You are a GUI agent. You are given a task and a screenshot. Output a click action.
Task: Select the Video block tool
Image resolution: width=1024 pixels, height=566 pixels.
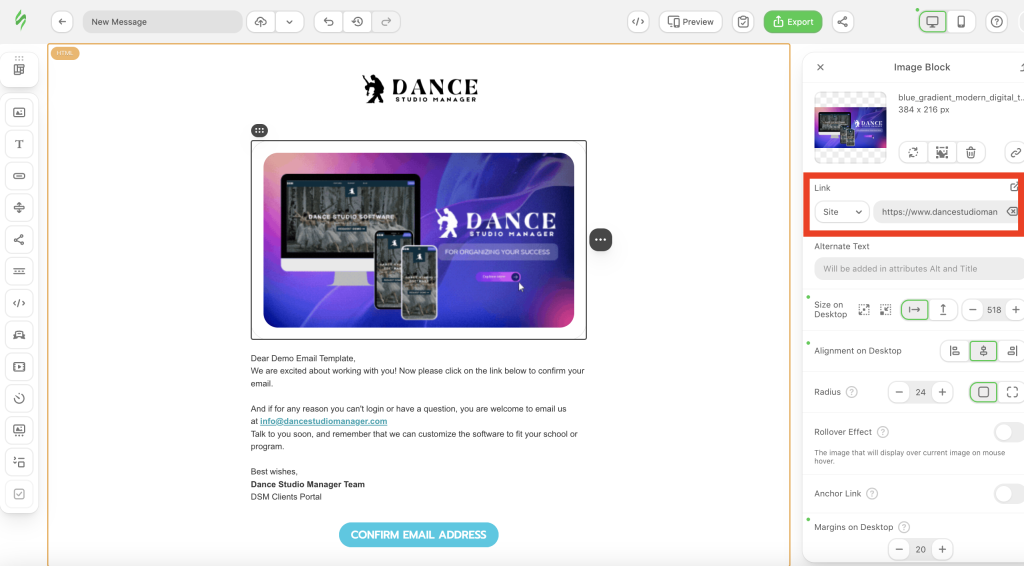pyautogui.click(x=19, y=367)
